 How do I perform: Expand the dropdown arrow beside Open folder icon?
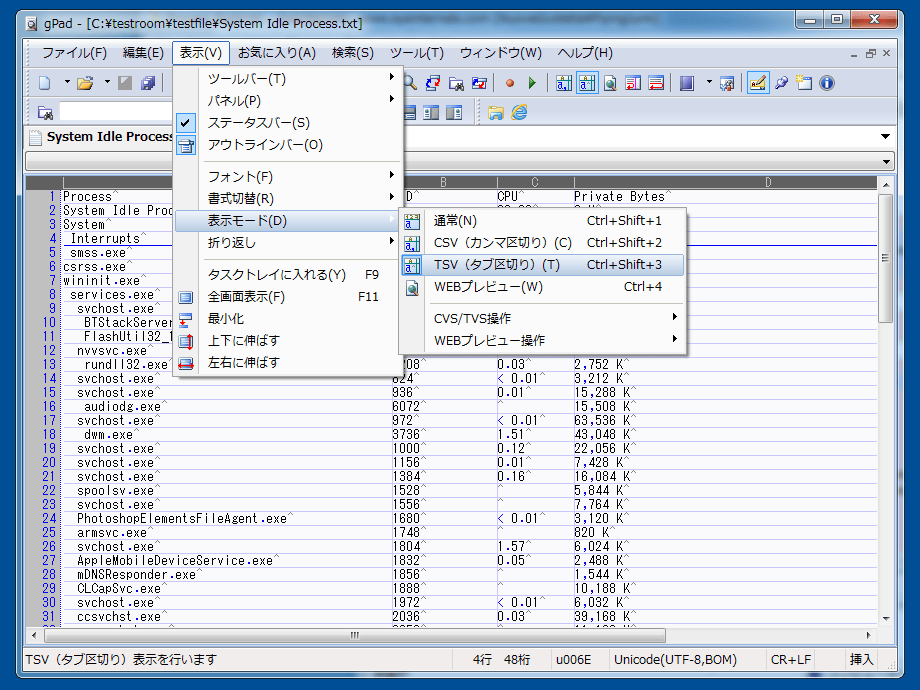(107, 82)
